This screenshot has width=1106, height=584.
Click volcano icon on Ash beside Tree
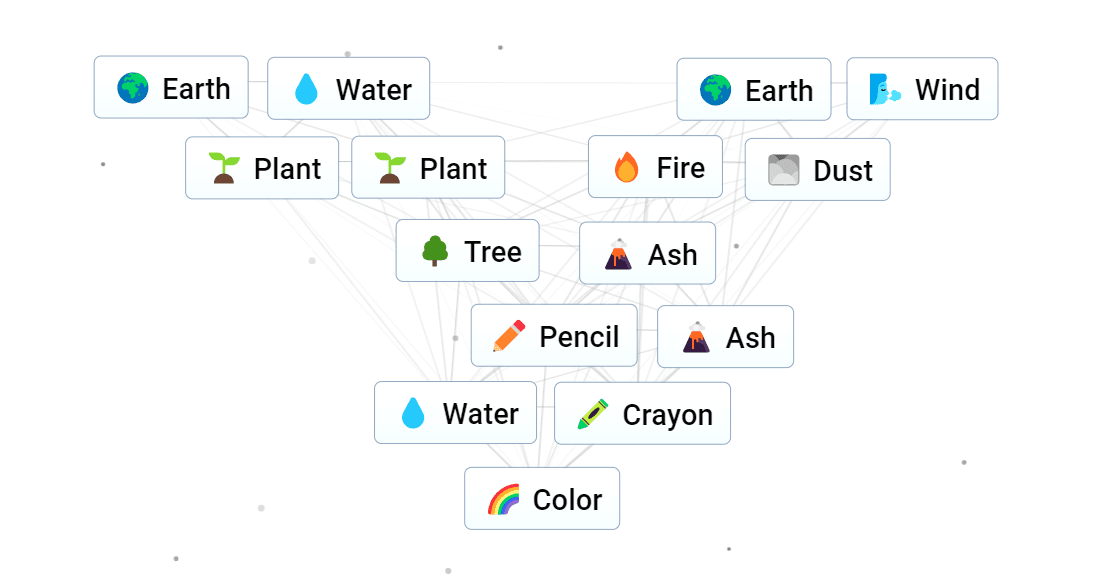[618, 254]
